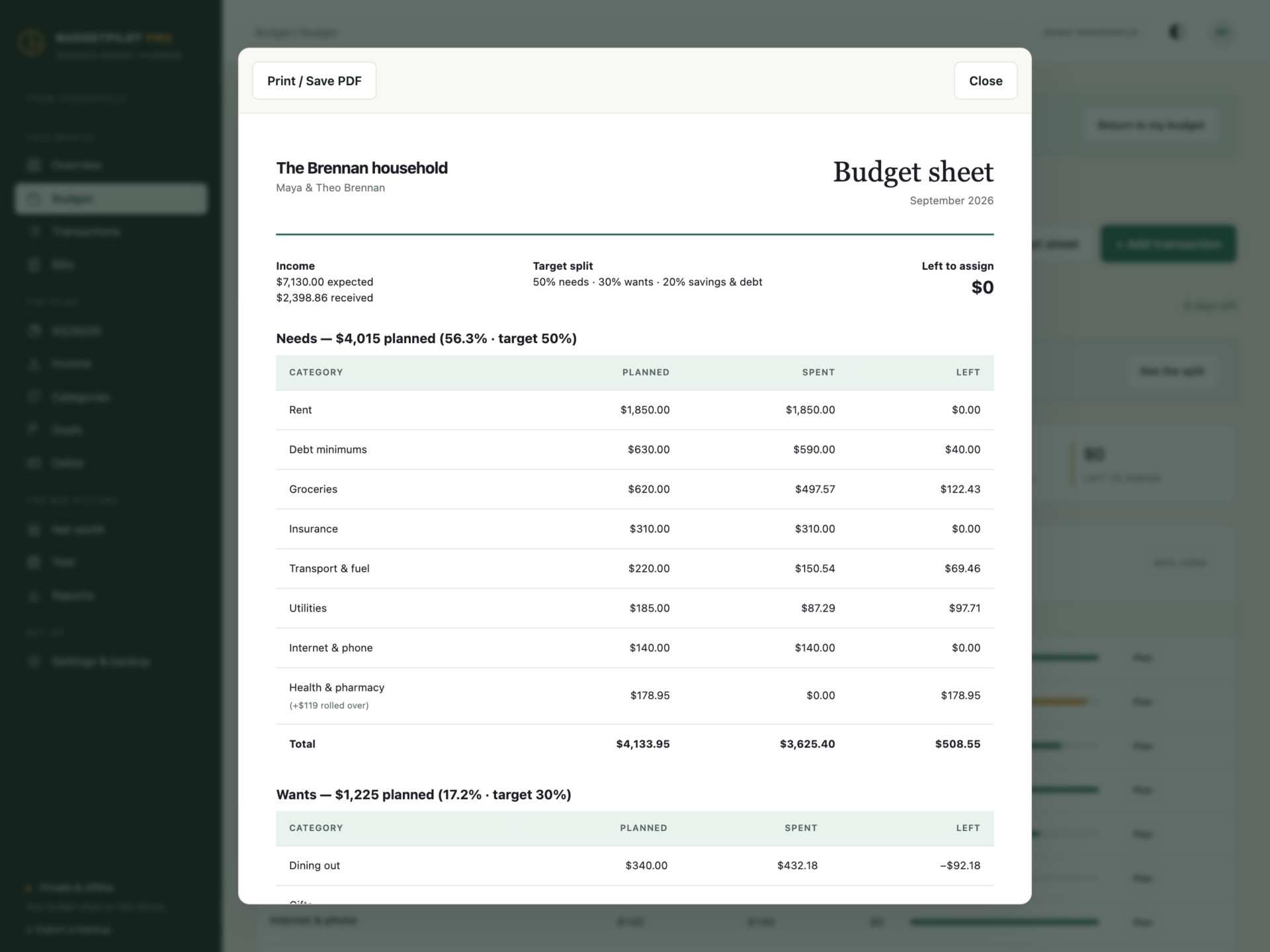This screenshot has height=952, width=1270.
Task: Select the '(+$119 rolled over)' note
Action: coord(329,705)
